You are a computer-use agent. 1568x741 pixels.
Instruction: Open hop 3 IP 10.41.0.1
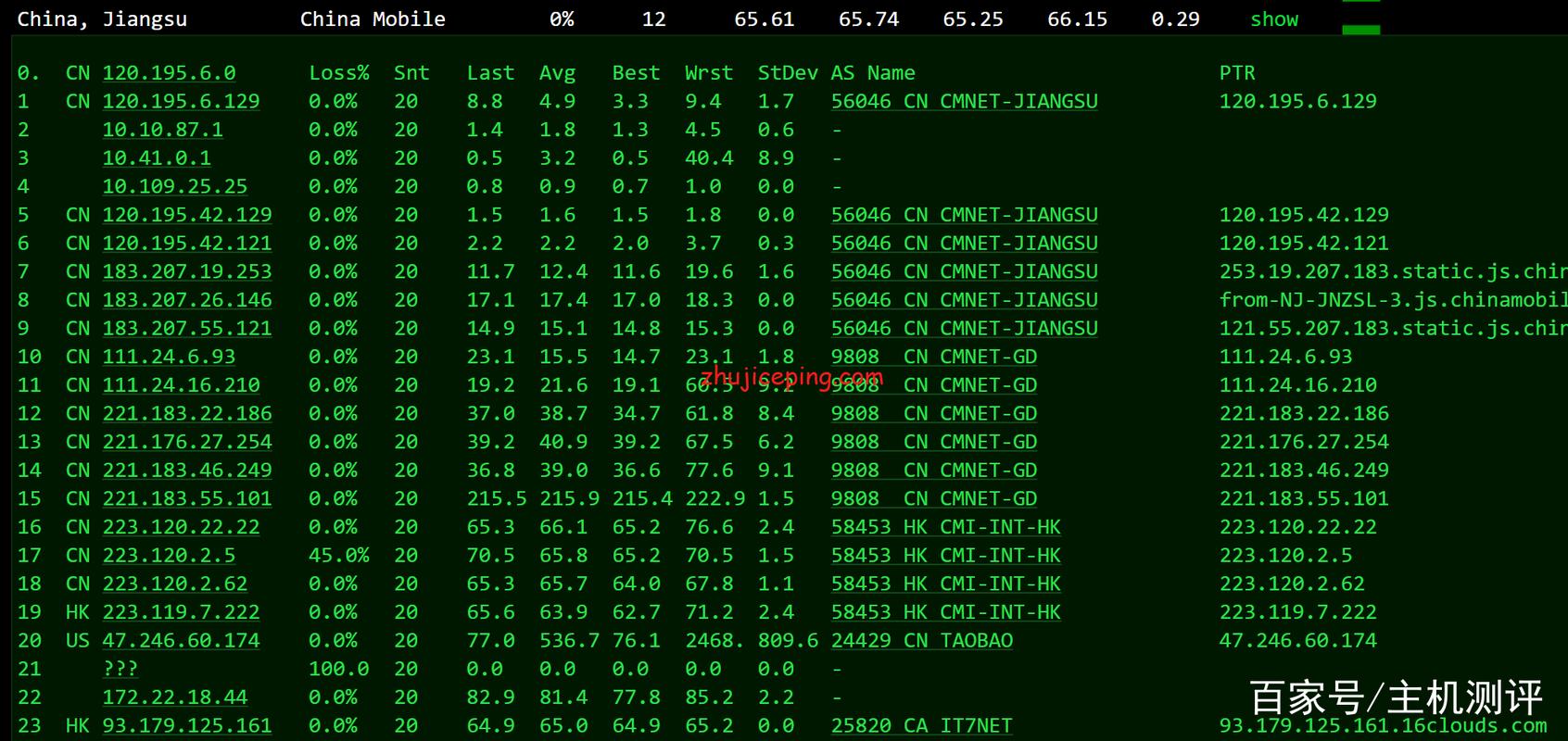click(x=157, y=158)
